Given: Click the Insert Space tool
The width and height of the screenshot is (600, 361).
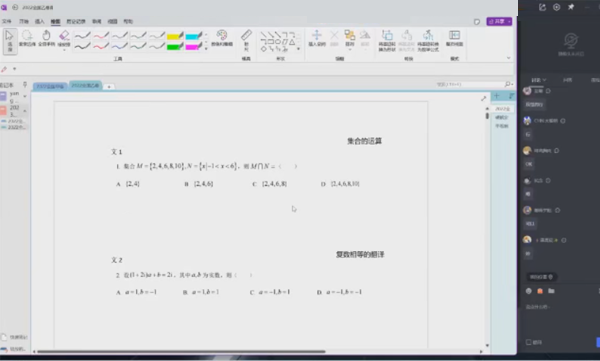Looking at the screenshot, I should click(x=316, y=39).
